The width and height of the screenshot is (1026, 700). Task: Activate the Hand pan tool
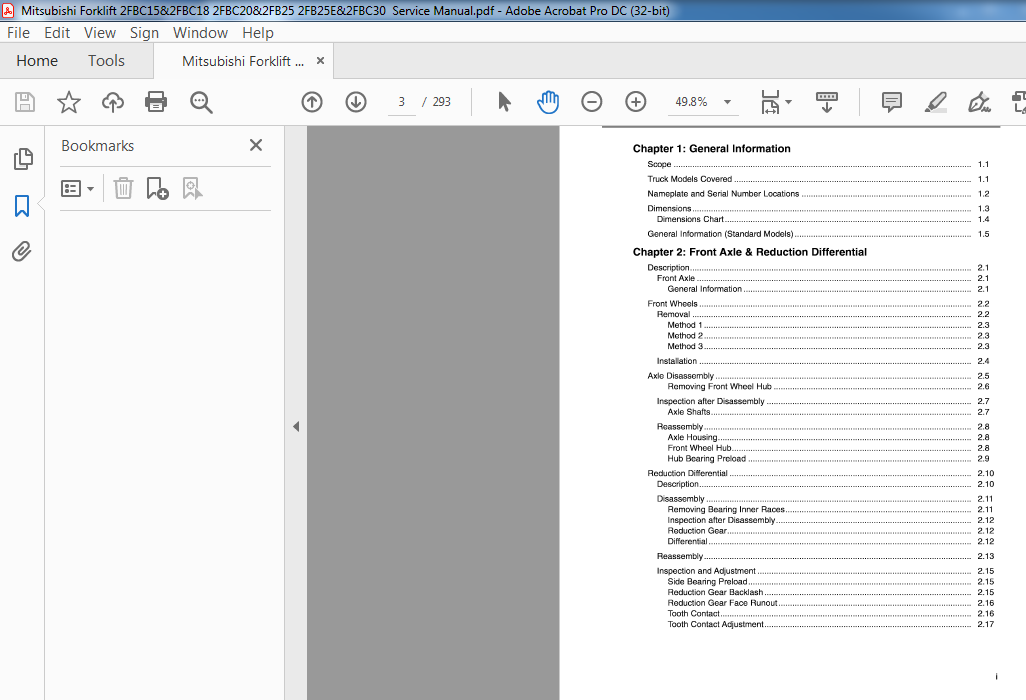point(548,102)
